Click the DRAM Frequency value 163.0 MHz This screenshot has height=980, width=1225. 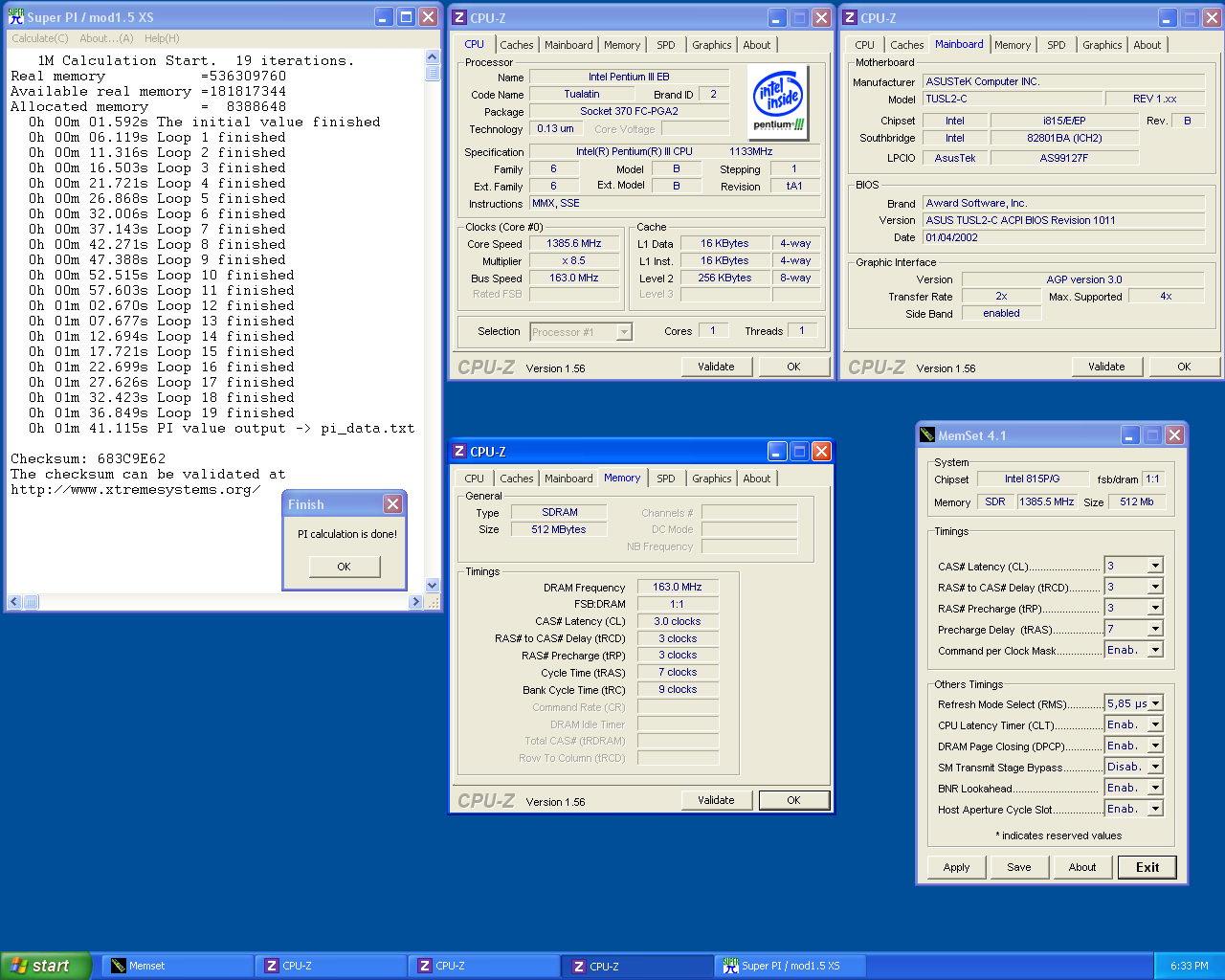pyautogui.click(x=678, y=588)
